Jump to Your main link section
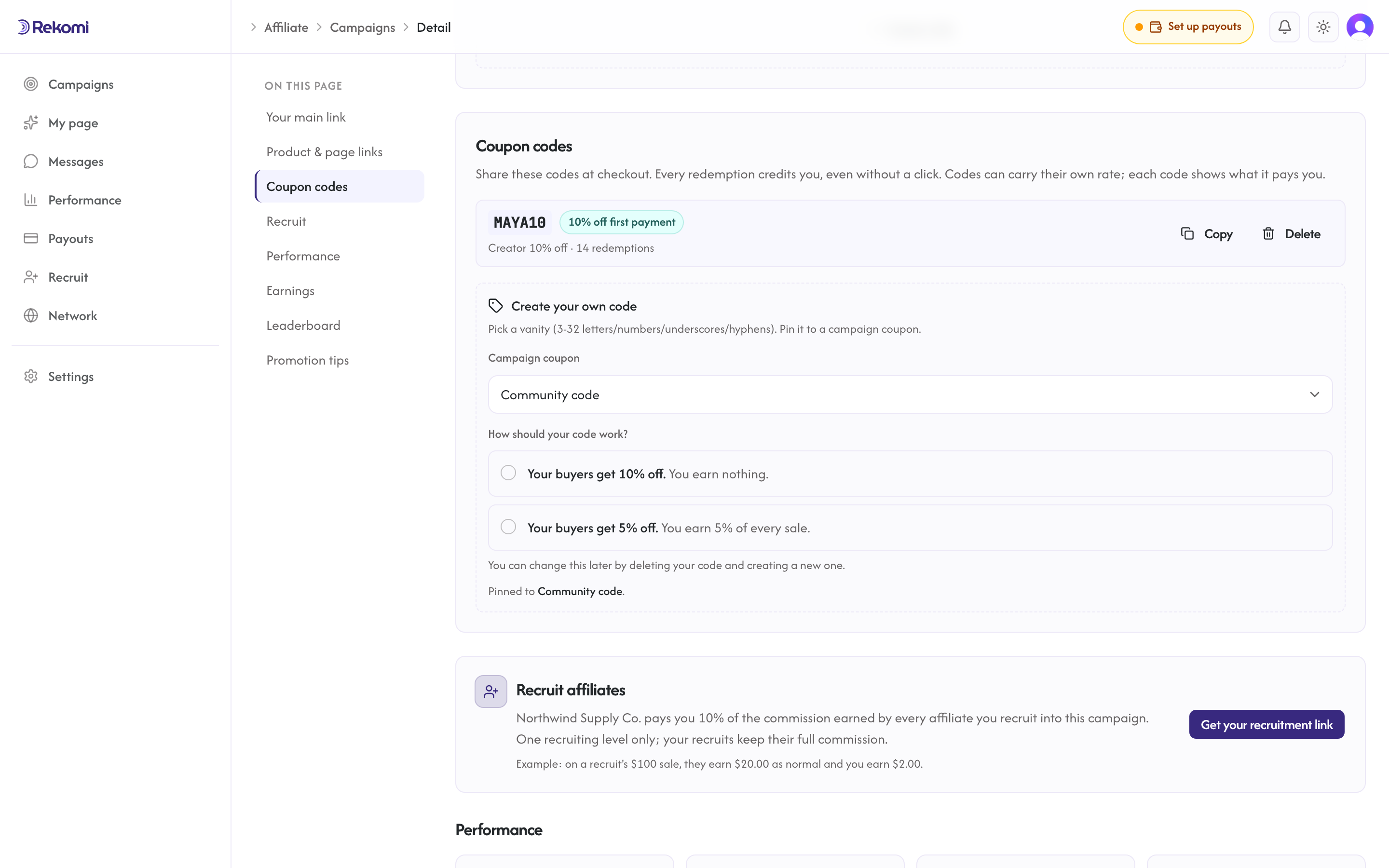The image size is (1389, 868). coord(339,117)
